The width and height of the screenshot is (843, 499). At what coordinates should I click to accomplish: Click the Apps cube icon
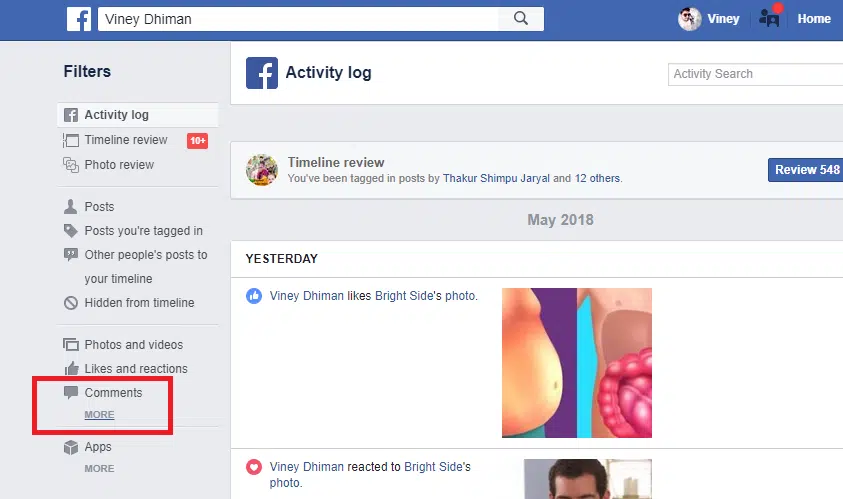click(x=70, y=447)
